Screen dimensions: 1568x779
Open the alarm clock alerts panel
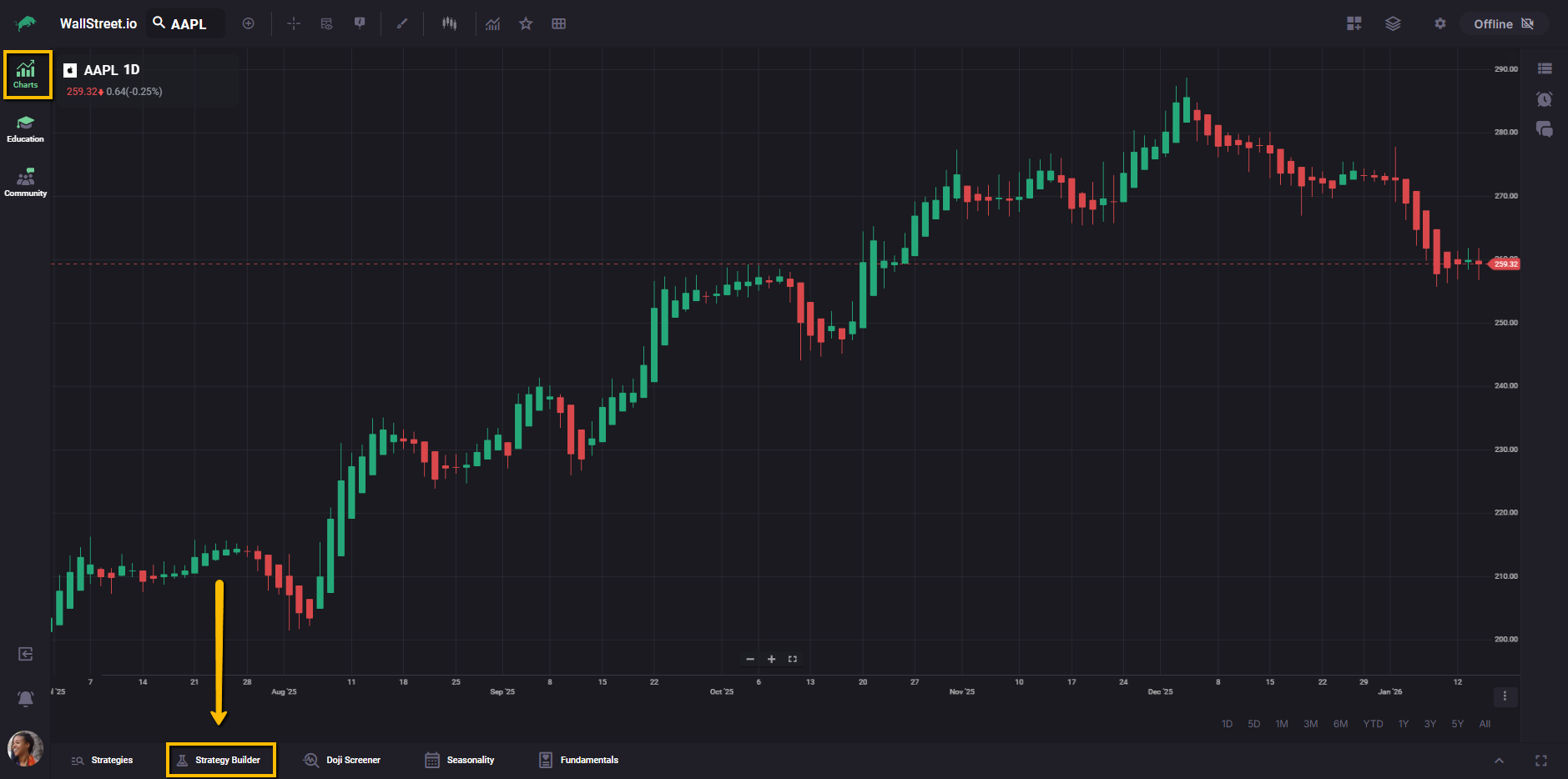pyautogui.click(x=1545, y=99)
